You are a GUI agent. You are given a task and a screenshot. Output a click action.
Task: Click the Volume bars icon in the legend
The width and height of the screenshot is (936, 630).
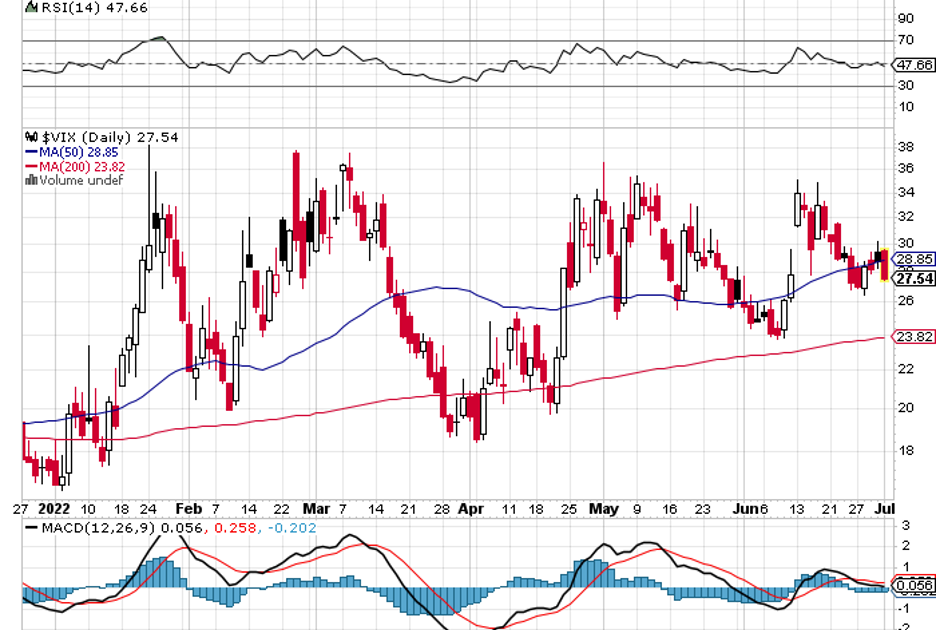click(x=32, y=180)
